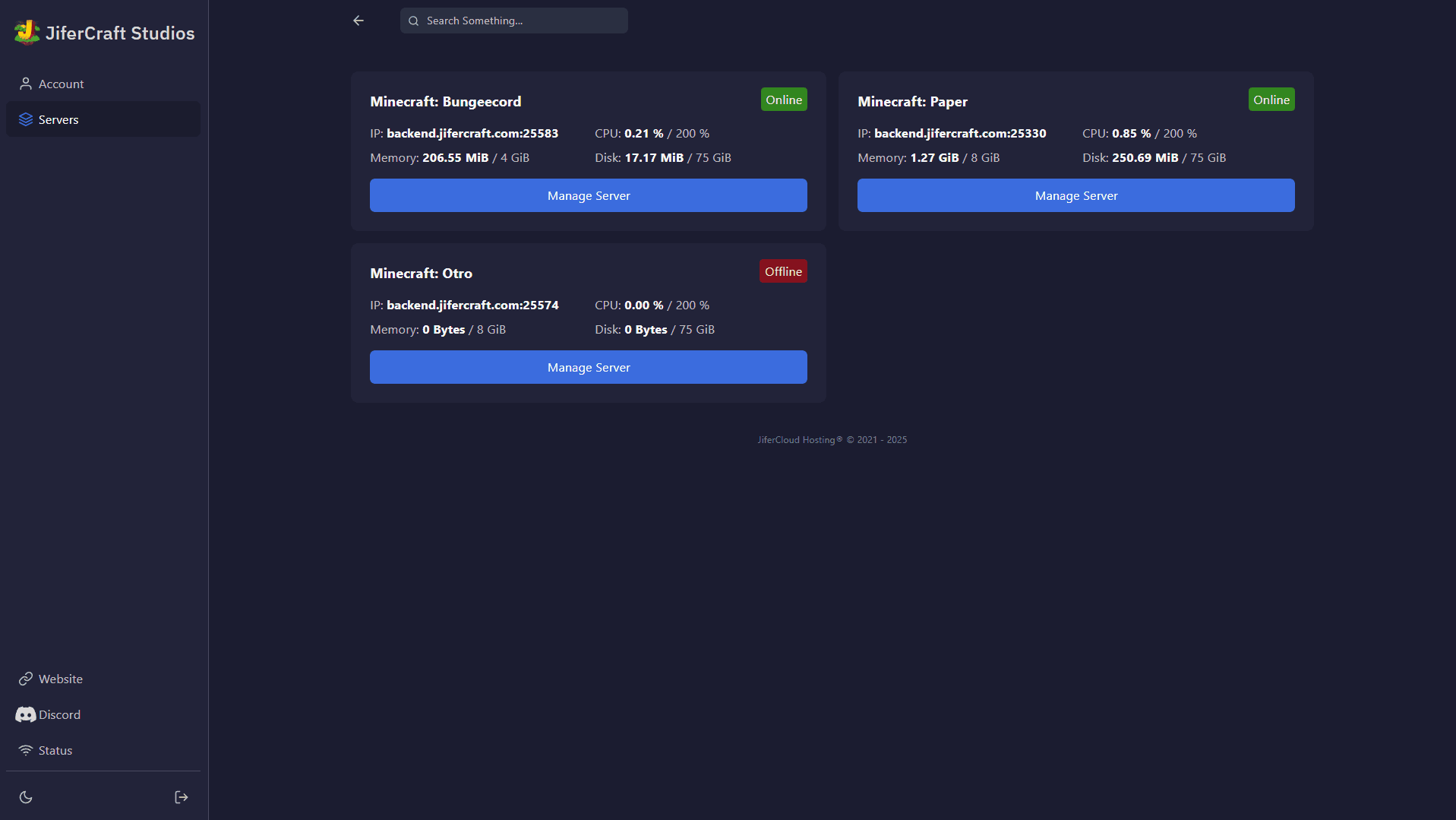This screenshot has height=820, width=1456.
Task: Click the Discord logo icon
Action: (x=26, y=714)
